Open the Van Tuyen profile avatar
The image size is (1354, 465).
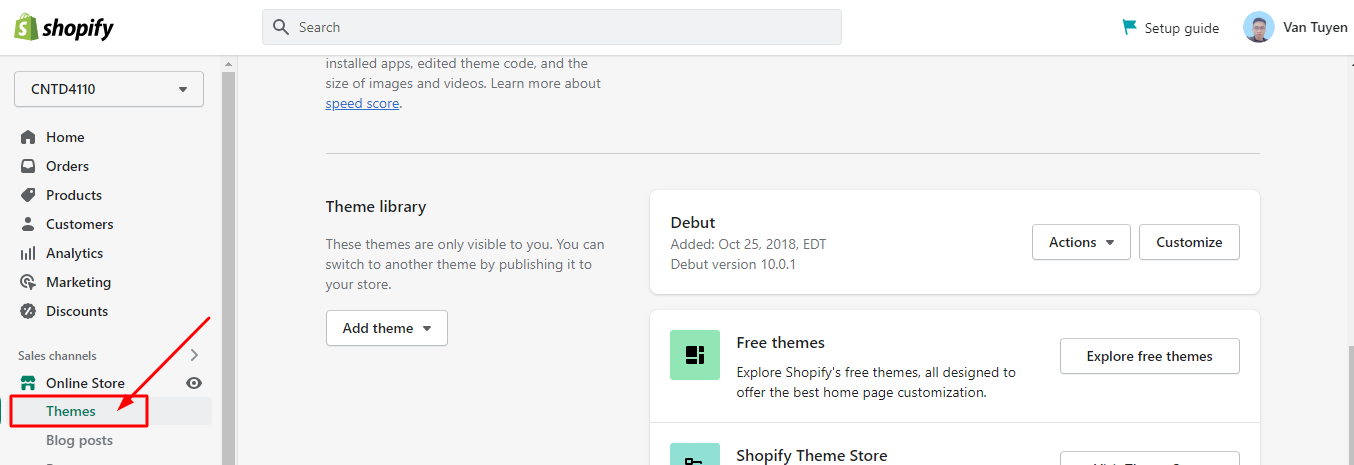[1258, 27]
